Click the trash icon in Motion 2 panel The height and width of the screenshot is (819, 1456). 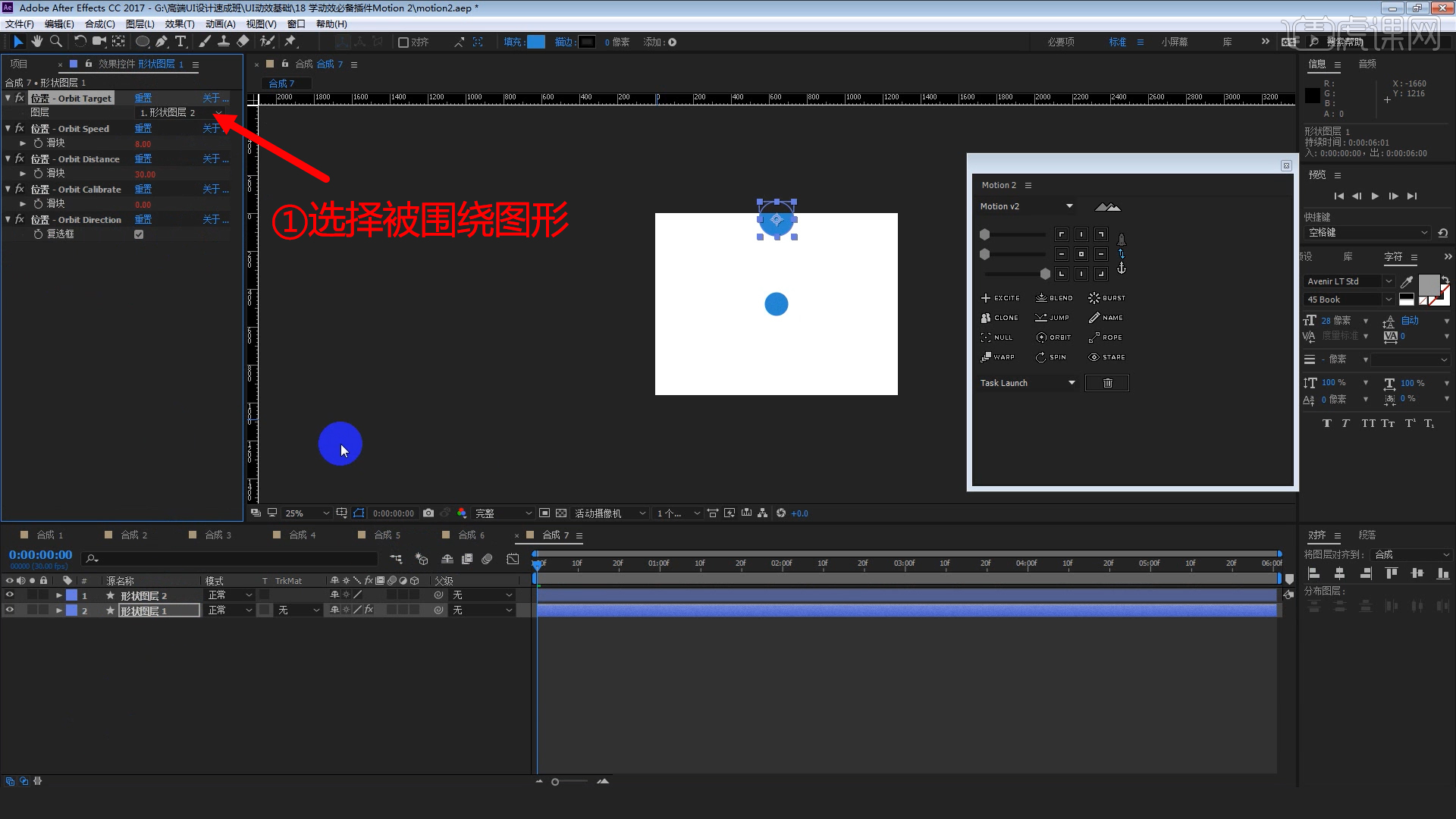tap(1106, 382)
